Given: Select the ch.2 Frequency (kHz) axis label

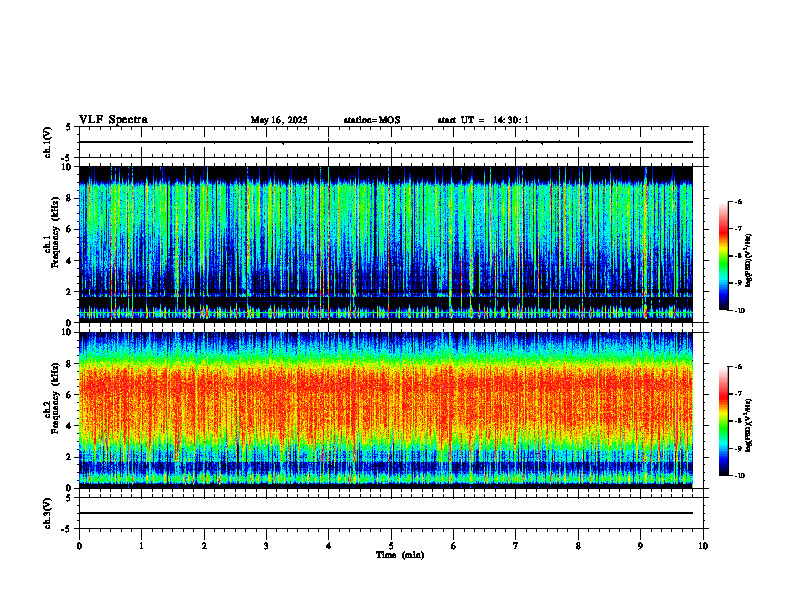Looking at the screenshot, I should [51, 398].
